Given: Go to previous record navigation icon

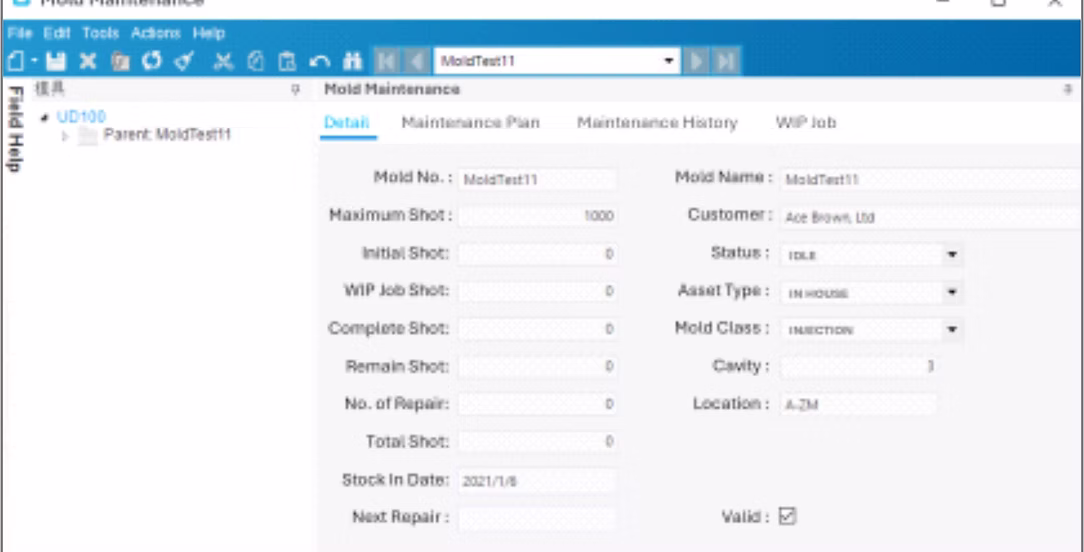Looking at the screenshot, I should click(x=416, y=62).
